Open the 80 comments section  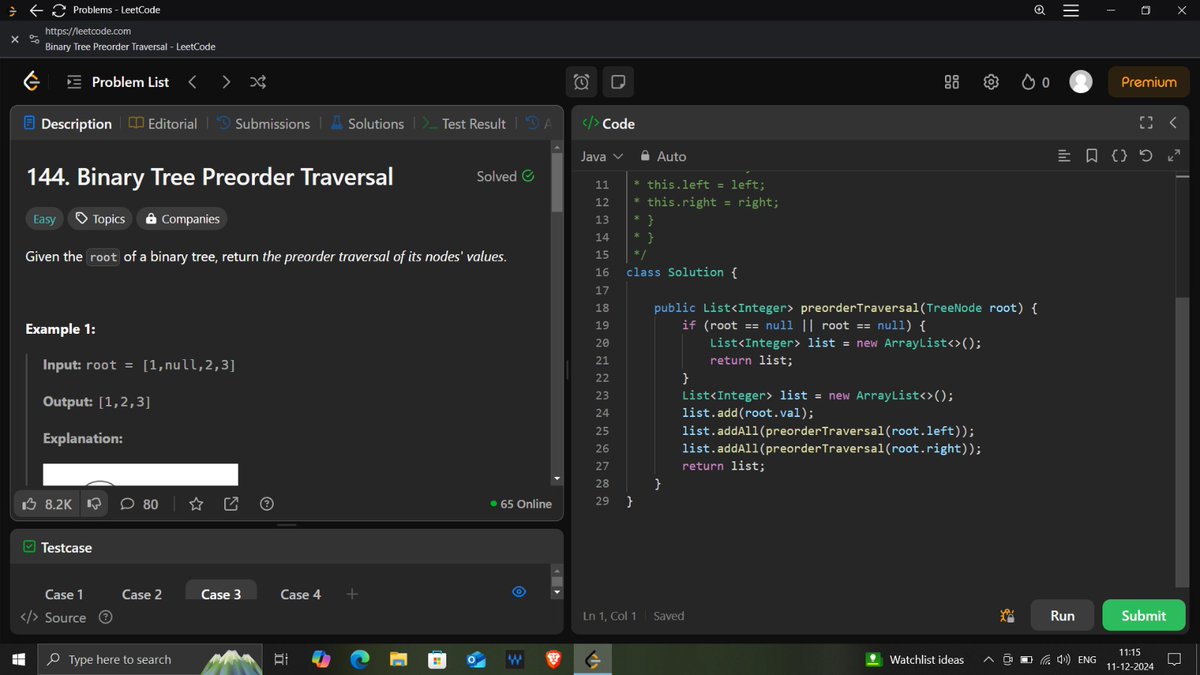click(139, 504)
